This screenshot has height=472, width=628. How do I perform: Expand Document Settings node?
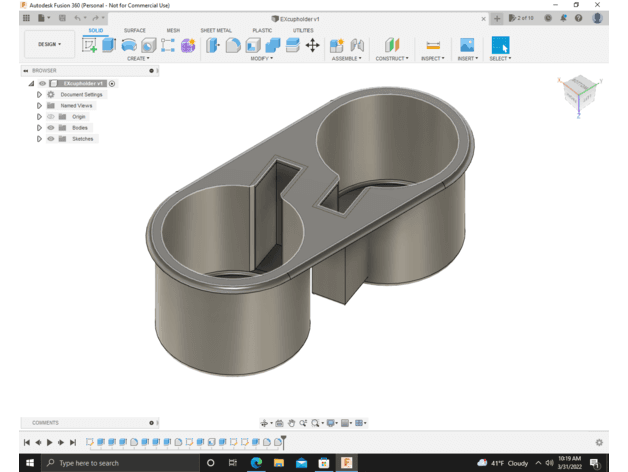(39, 95)
